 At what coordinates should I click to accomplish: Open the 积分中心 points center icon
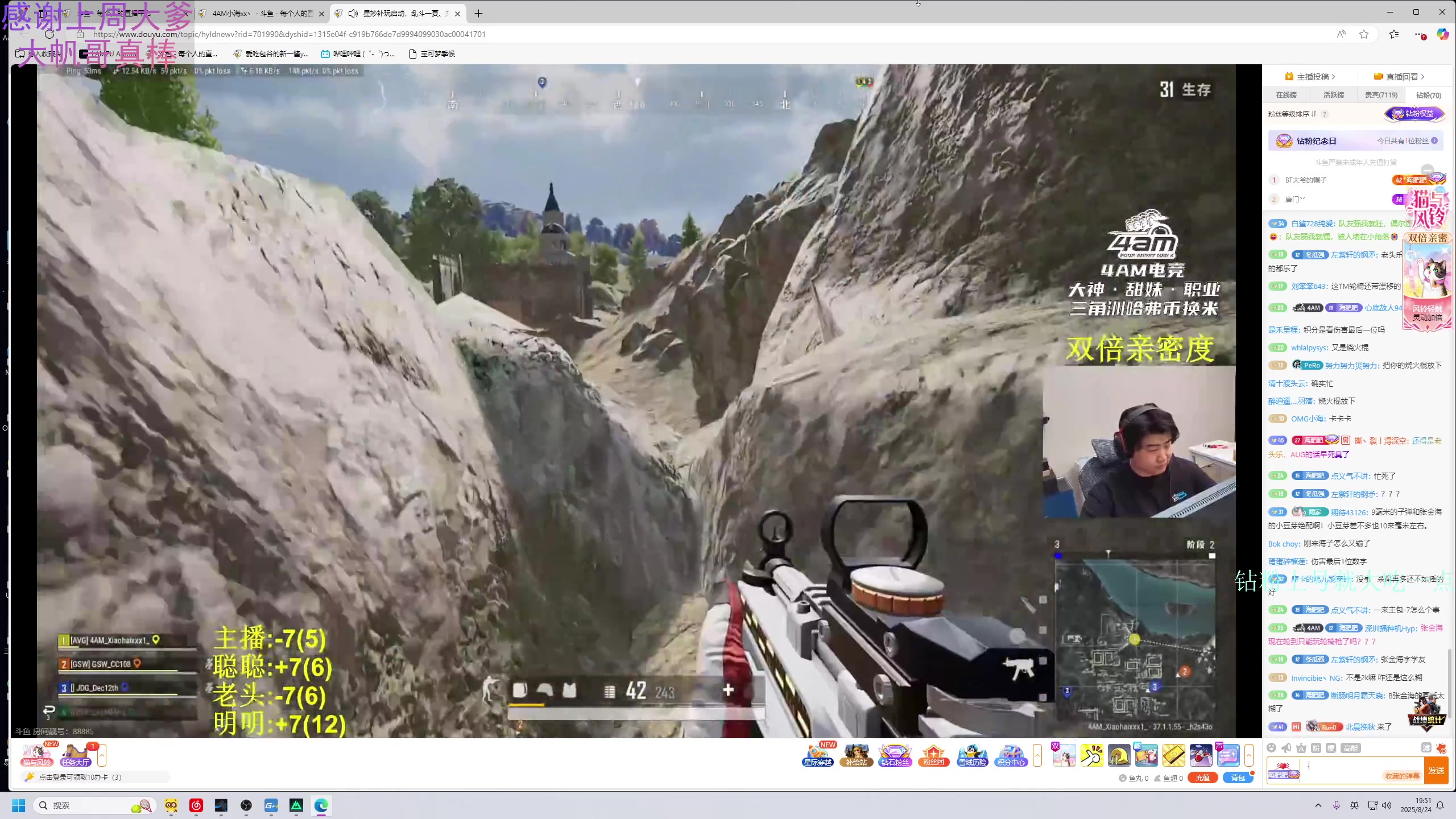pos(1011,755)
